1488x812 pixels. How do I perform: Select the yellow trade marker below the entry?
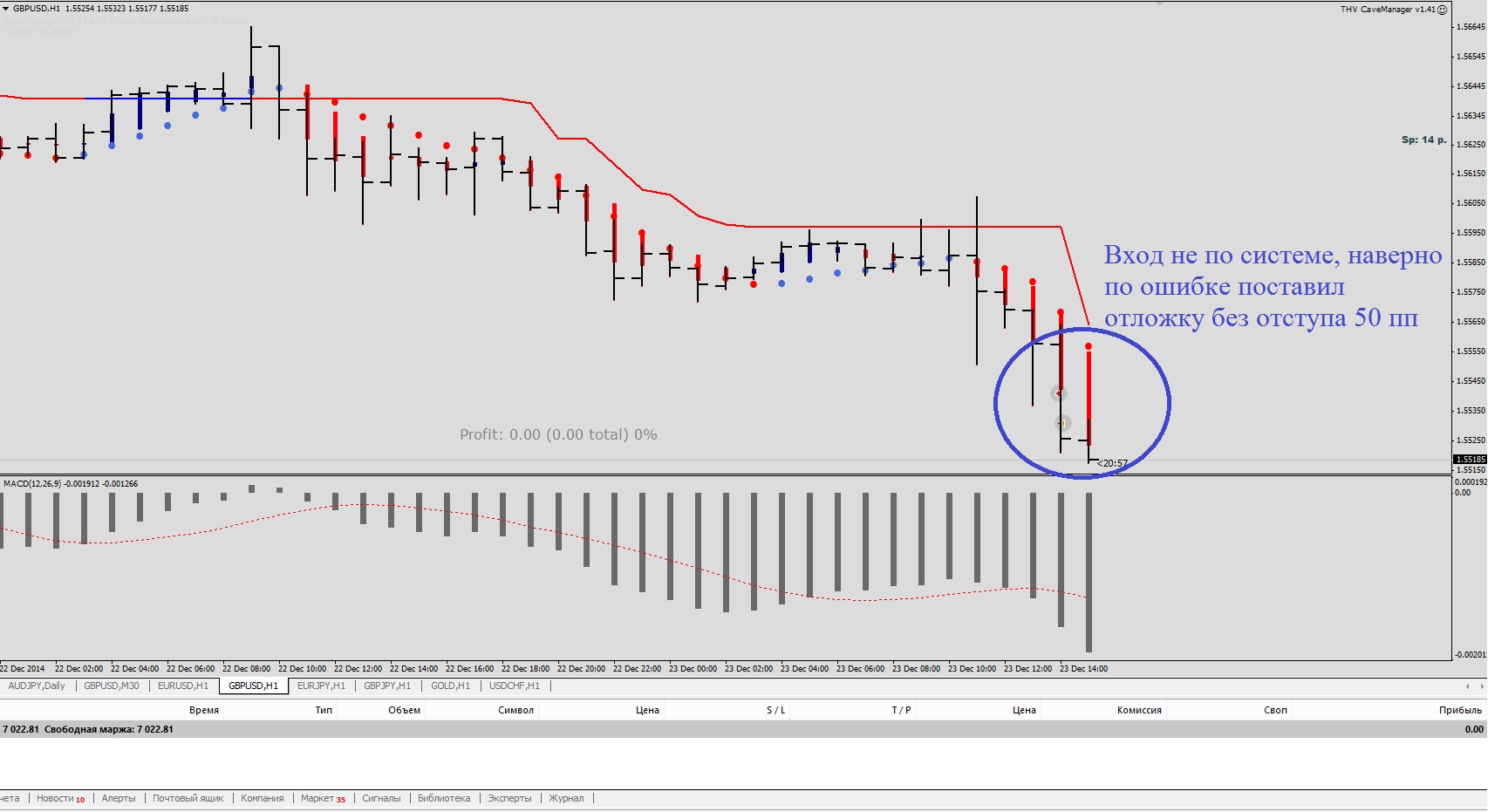(x=1063, y=423)
